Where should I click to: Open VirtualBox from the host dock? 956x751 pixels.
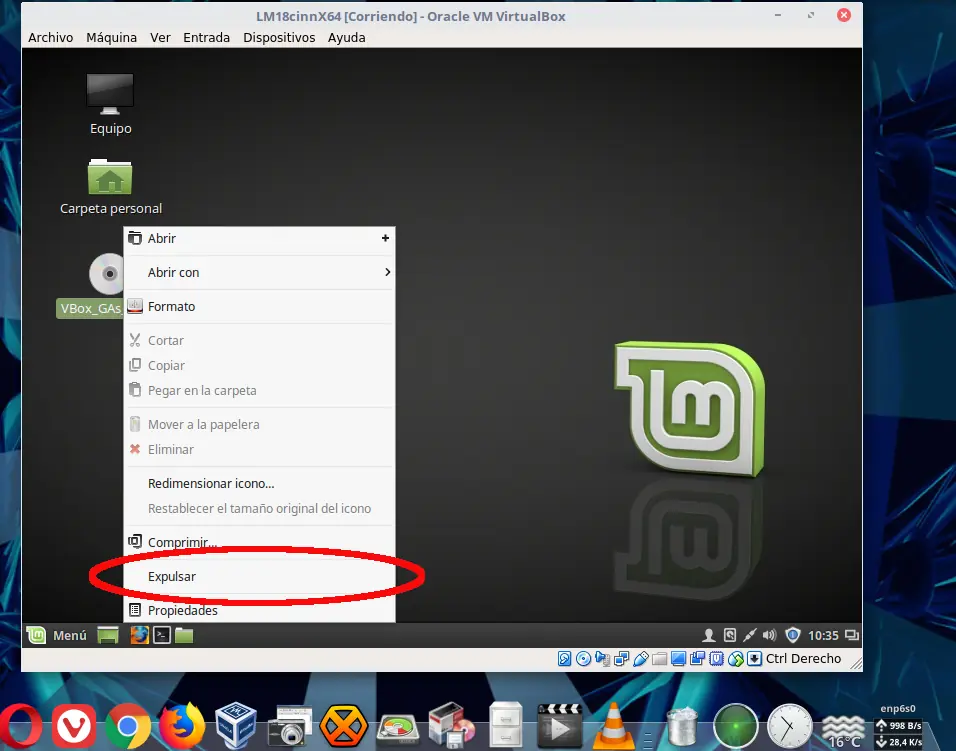pos(236,725)
